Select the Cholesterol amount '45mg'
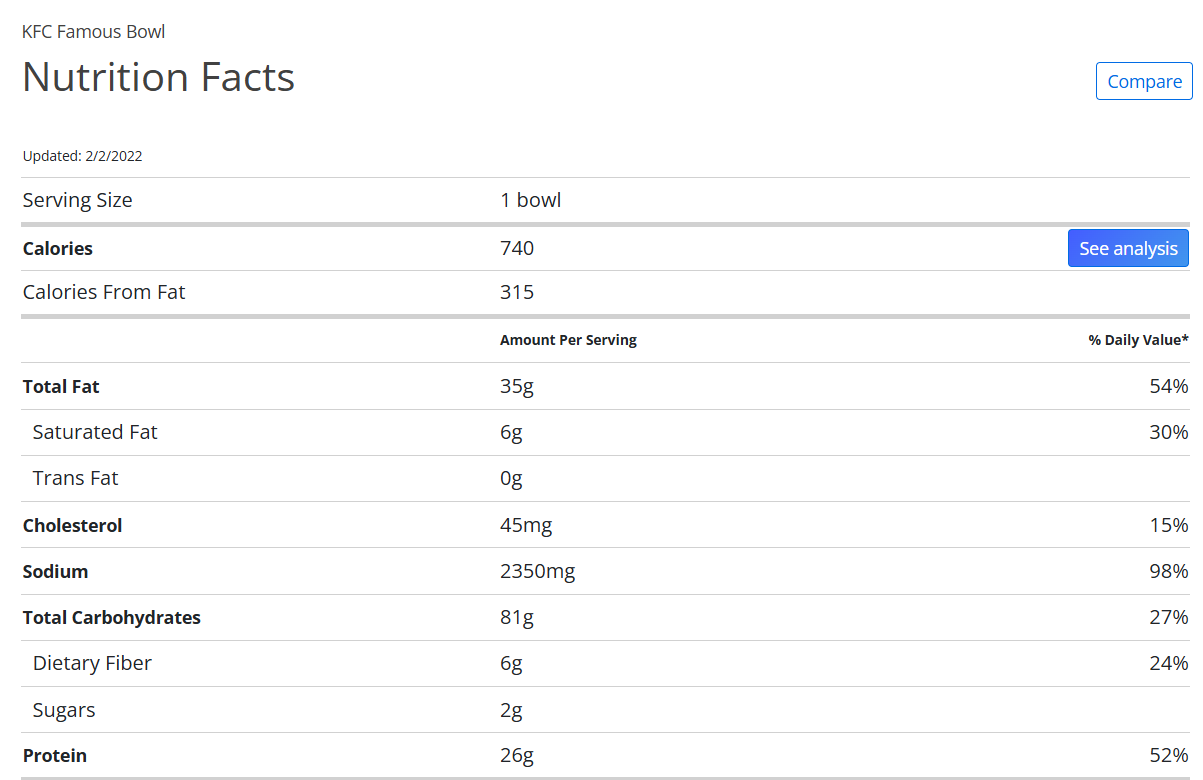The image size is (1203, 780). click(x=526, y=525)
